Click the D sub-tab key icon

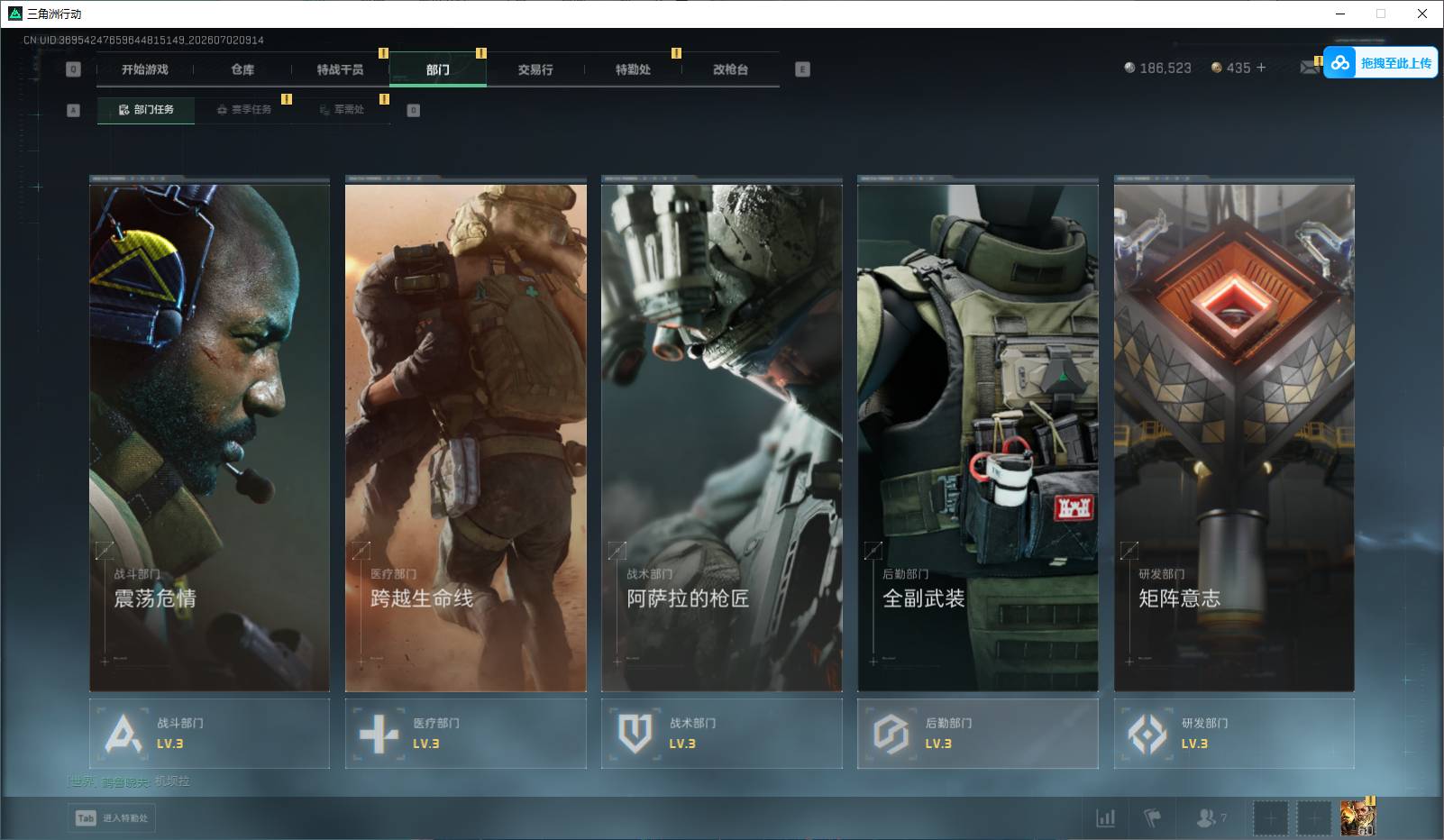[x=414, y=110]
